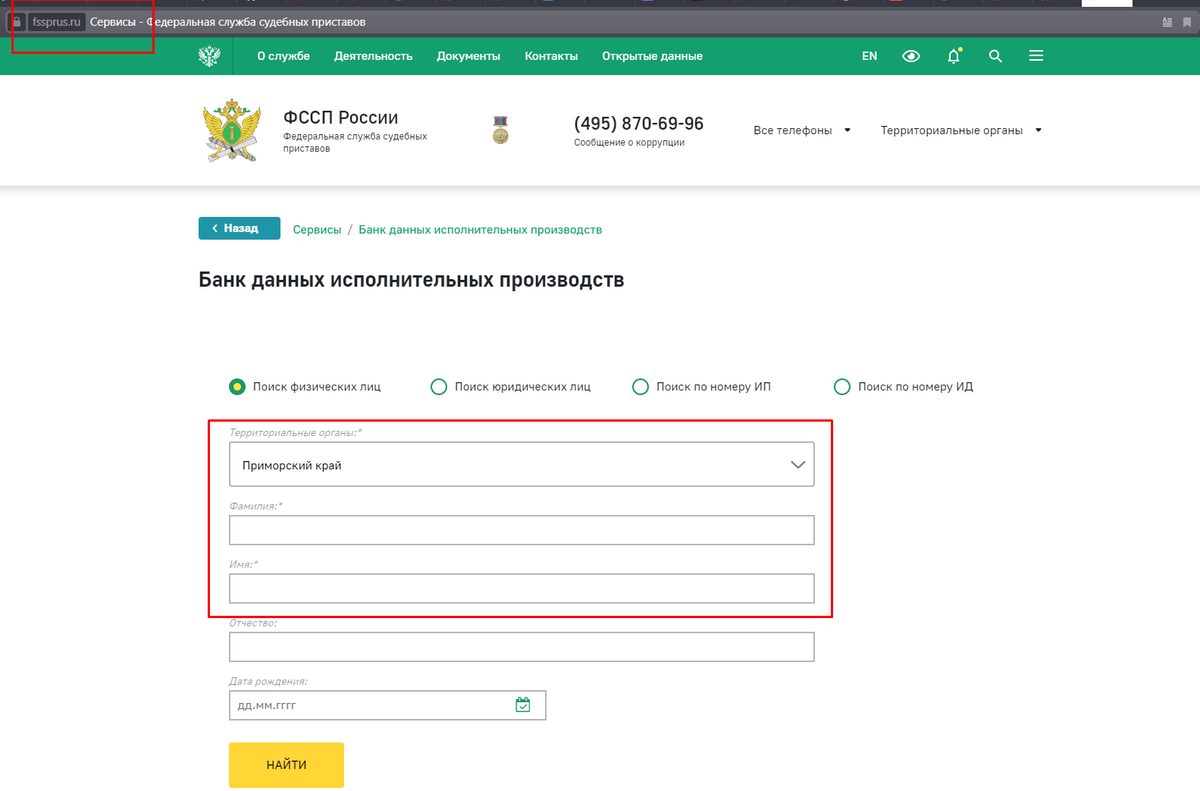Image resolution: width=1200 pixels, height=791 pixels.
Task: Click the large FSSP Russia coat of arms logo
Action: (x=232, y=130)
